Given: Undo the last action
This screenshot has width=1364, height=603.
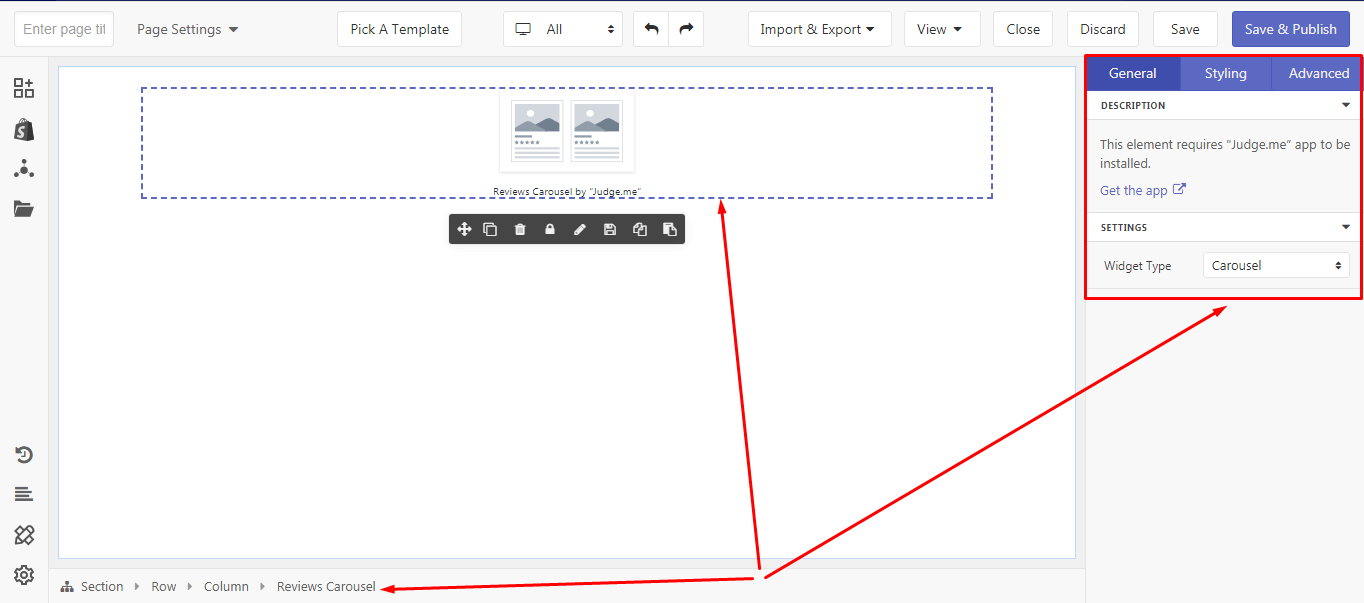Looking at the screenshot, I should coord(651,29).
